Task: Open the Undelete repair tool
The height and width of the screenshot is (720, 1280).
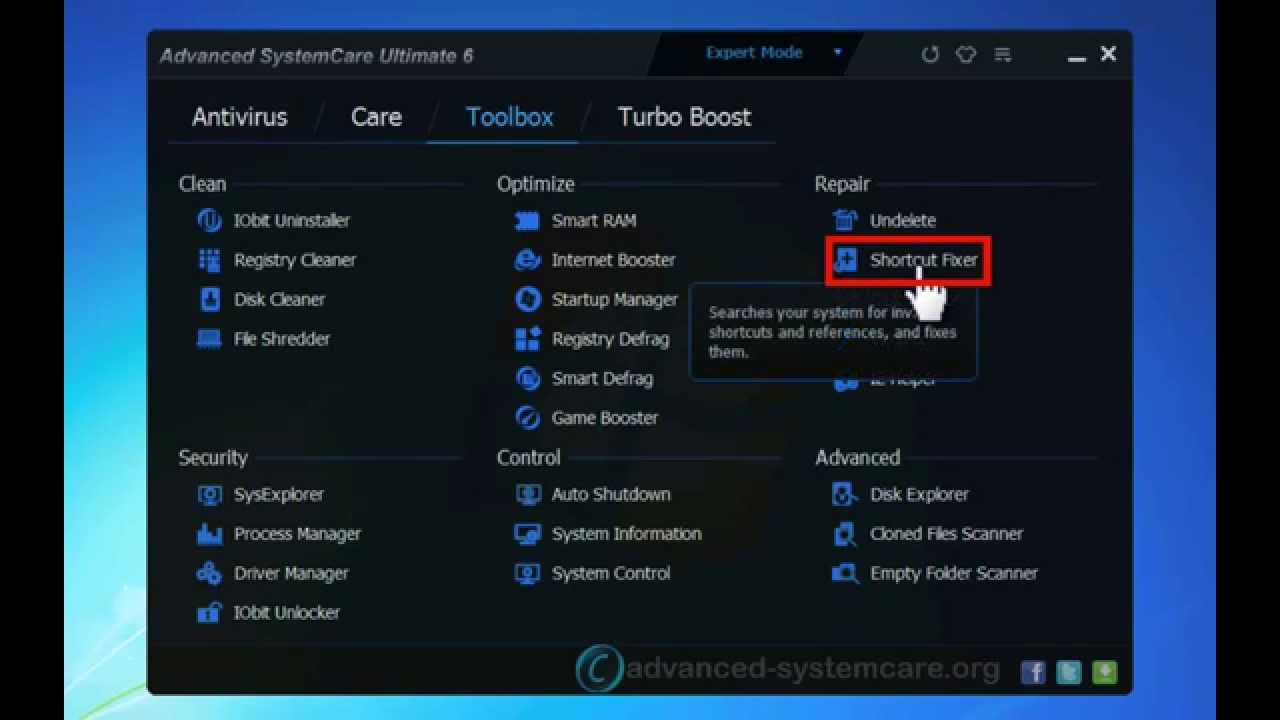Action: pyautogui.click(x=884, y=221)
